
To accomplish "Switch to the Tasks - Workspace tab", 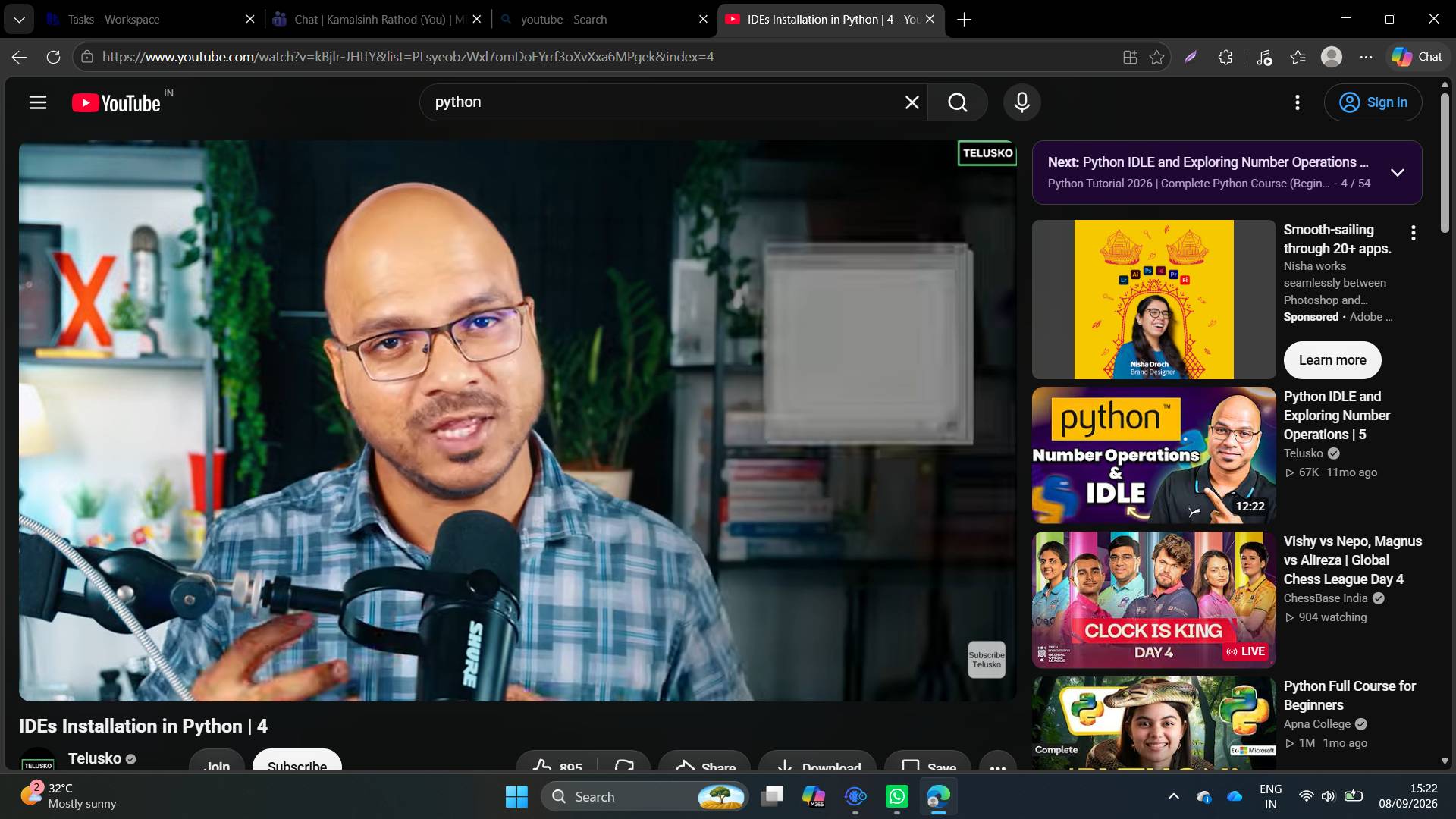I will point(150,19).
